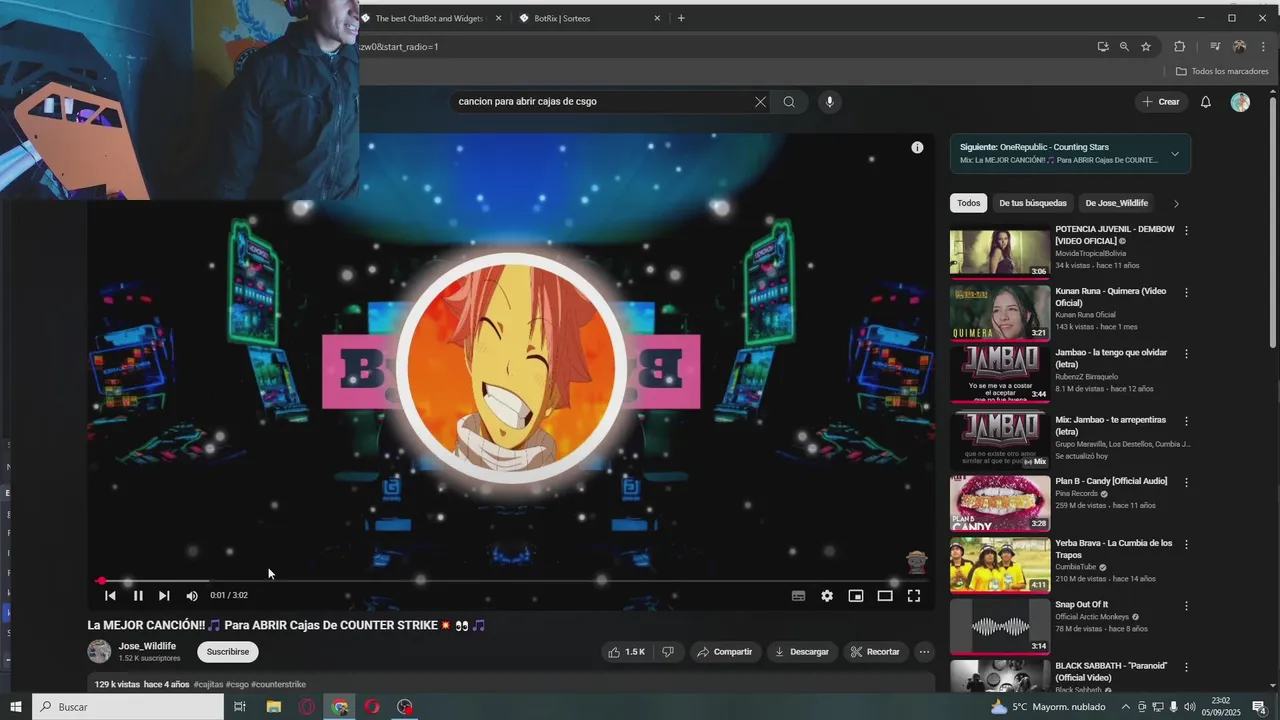The height and width of the screenshot is (720, 1280).
Task: Open the YouTube account avatar menu
Action: (1240, 102)
